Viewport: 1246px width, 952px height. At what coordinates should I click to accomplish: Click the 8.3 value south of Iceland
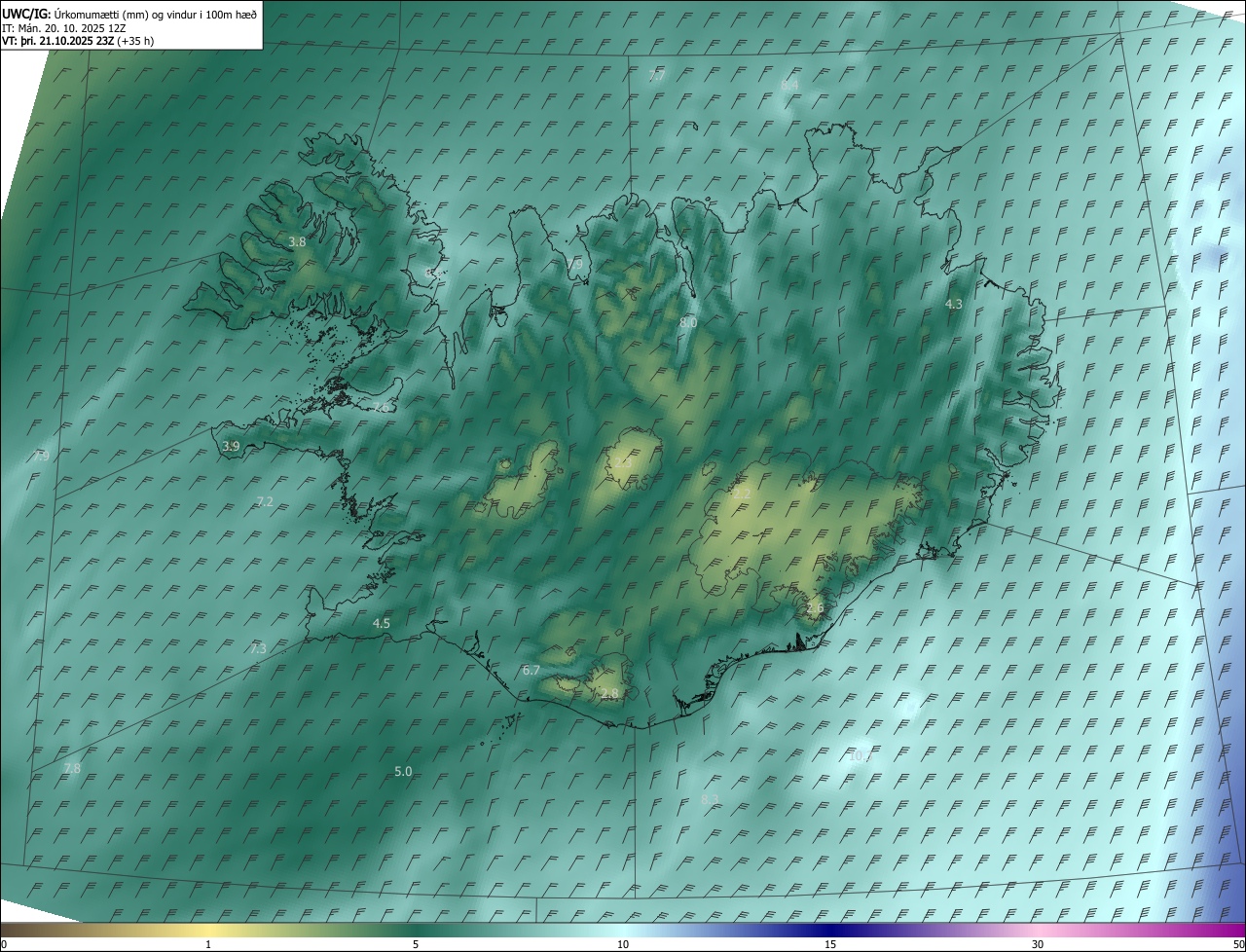tap(710, 800)
